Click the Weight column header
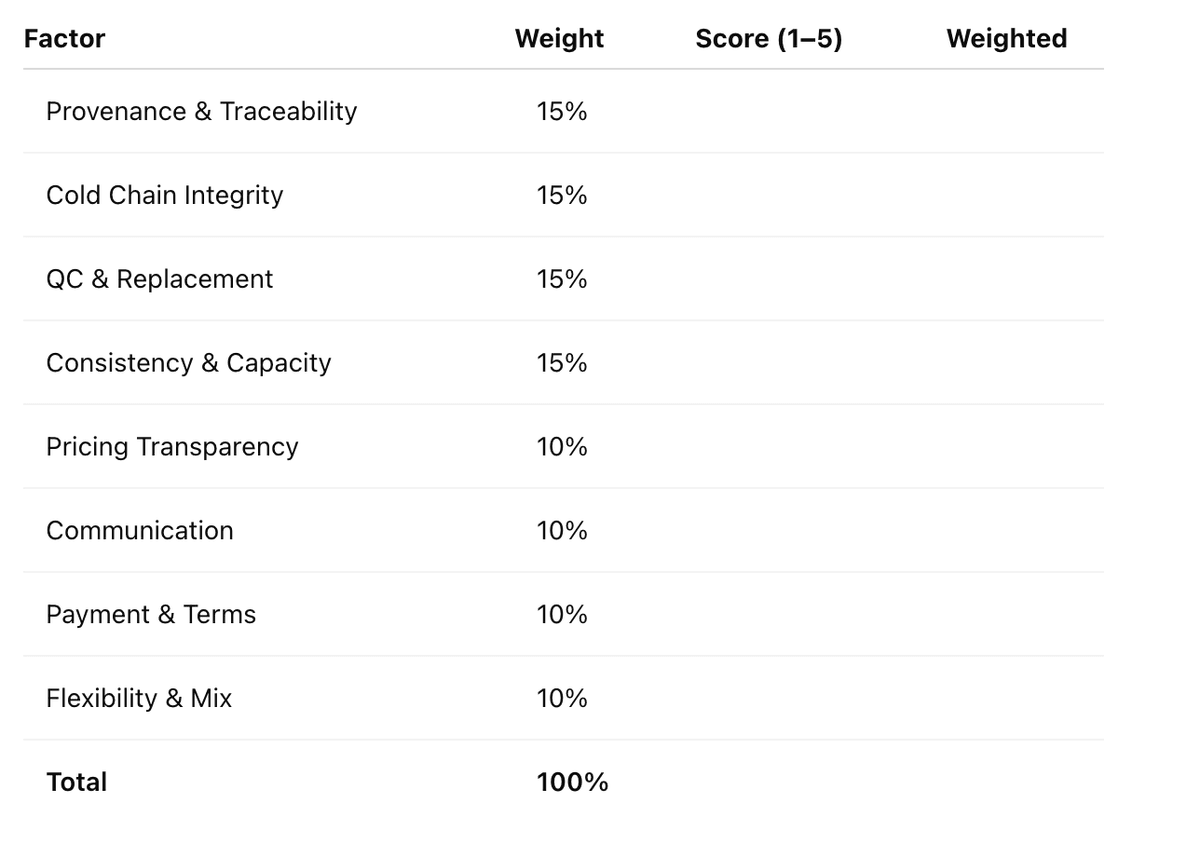Viewport: 1200px width, 842px height. click(559, 39)
